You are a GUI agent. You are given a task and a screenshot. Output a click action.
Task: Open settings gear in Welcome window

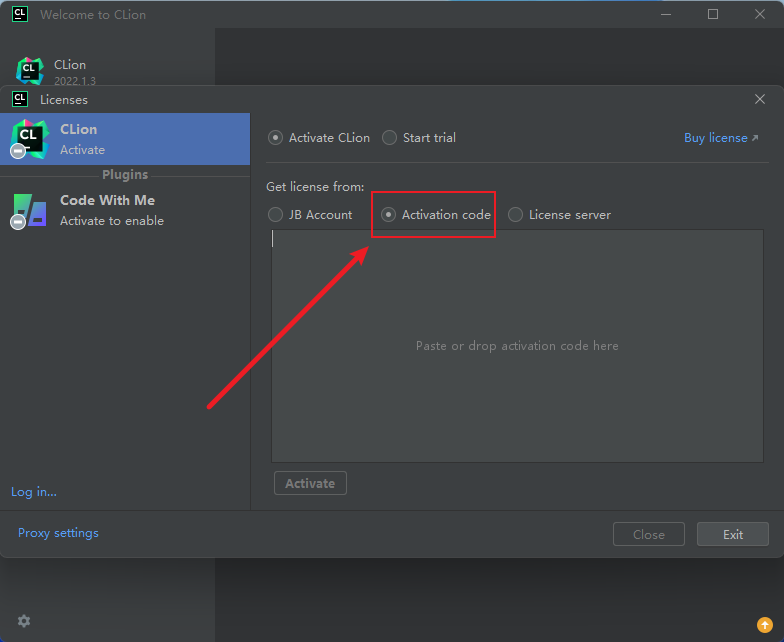(x=24, y=621)
